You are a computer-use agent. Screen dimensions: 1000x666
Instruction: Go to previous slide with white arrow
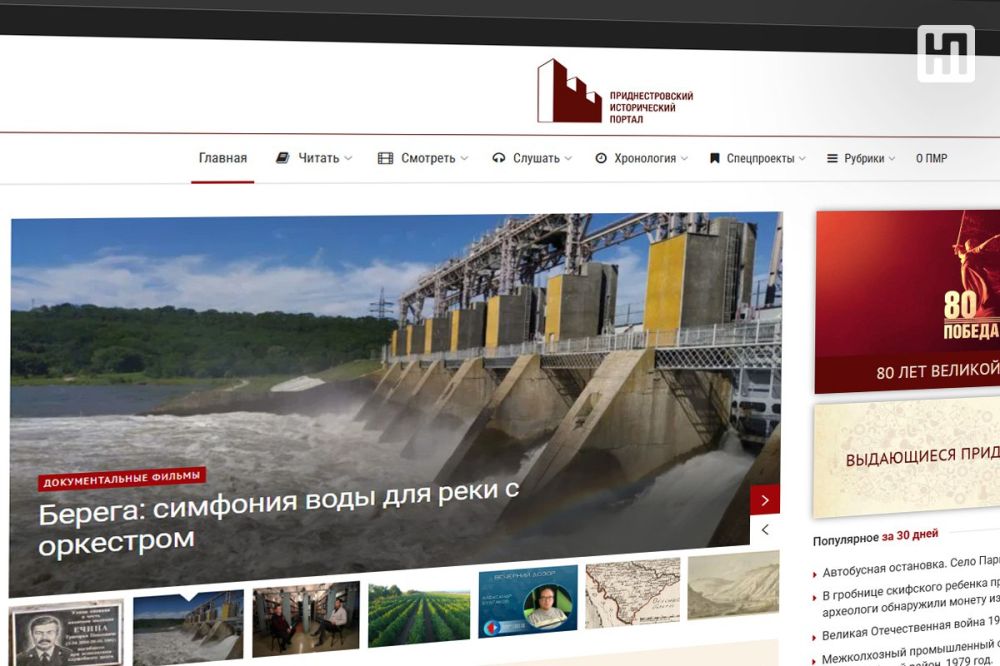click(x=765, y=529)
